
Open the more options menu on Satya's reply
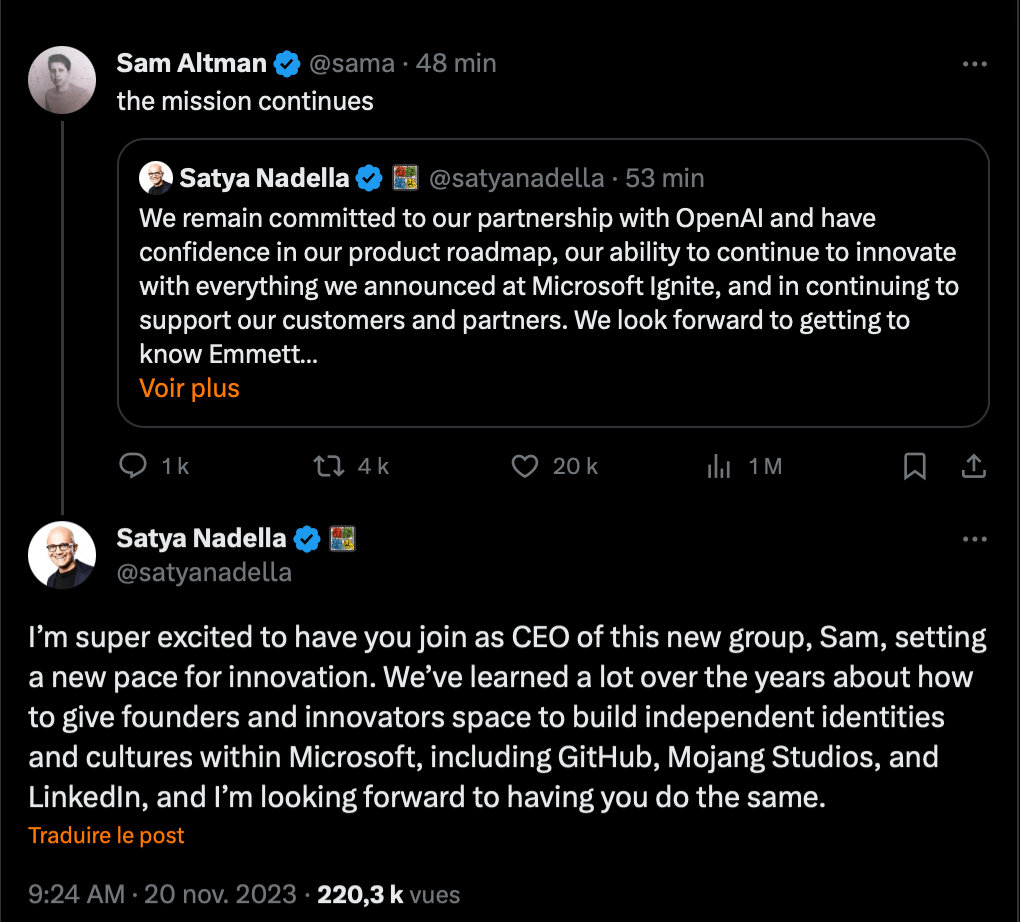975,538
